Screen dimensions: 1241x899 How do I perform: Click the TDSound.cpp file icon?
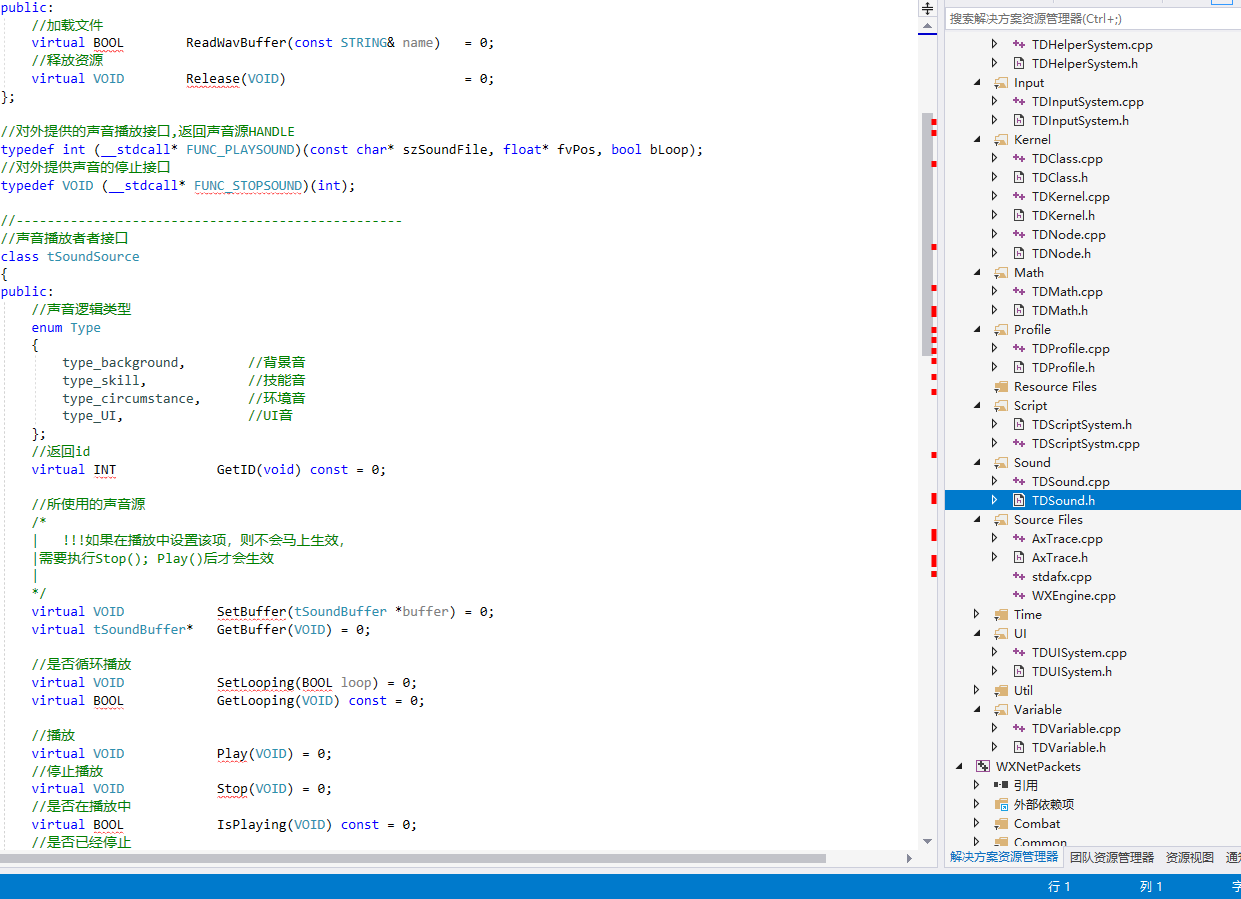click(x=1019, y=482)
